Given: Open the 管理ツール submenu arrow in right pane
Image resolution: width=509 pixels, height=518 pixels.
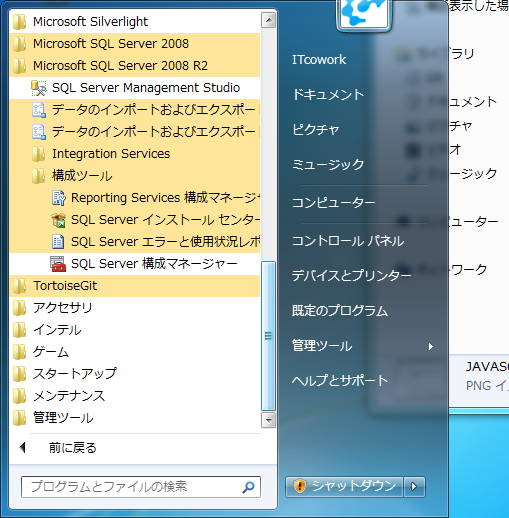Looking at the screenshot, I should (x=431, y=347).
